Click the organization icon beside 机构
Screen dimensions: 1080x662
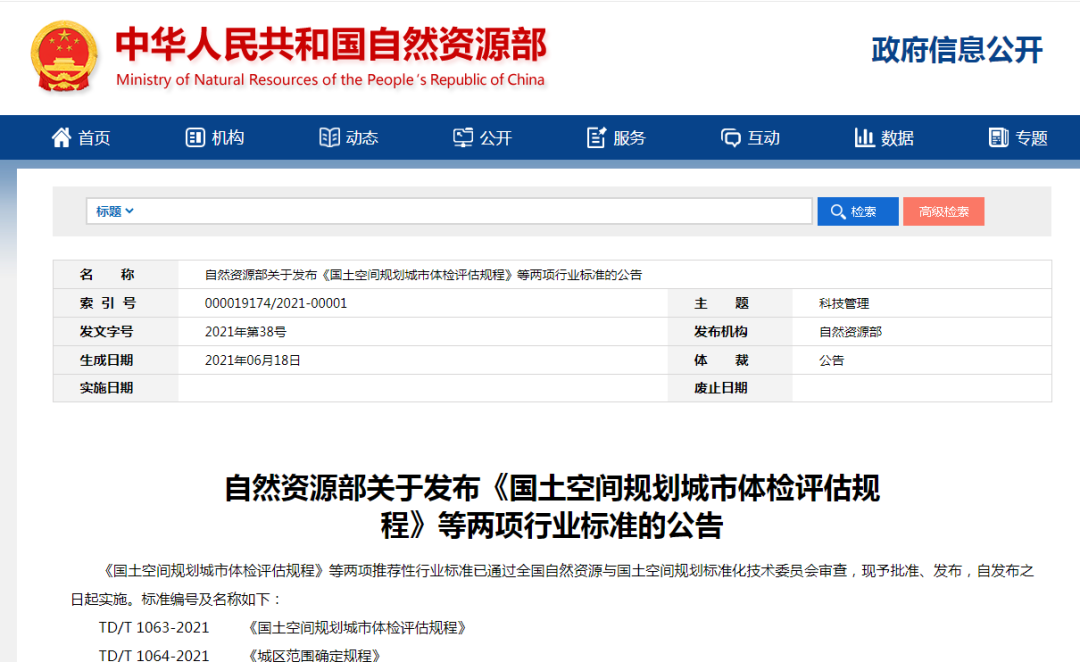coord(195,138)
